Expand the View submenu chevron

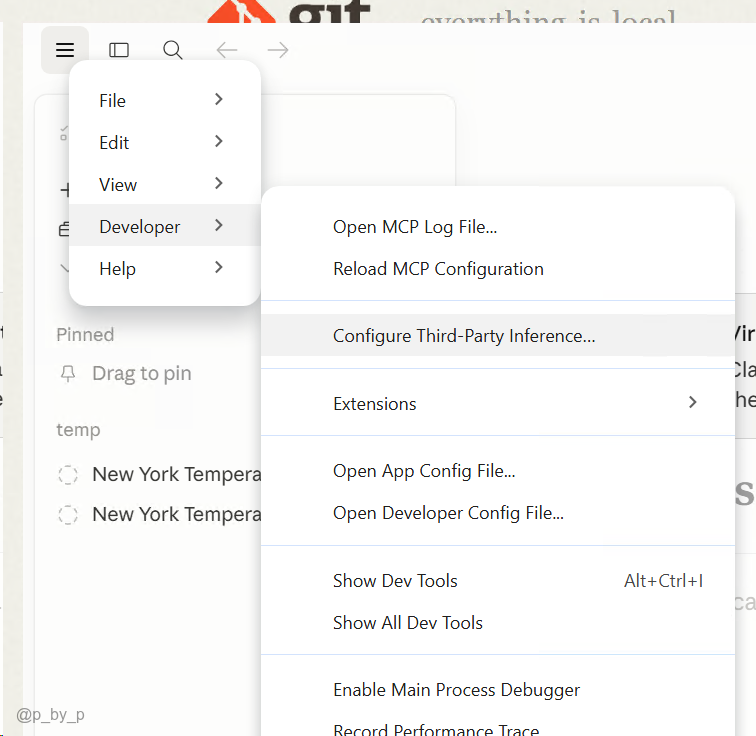[218, 183]
